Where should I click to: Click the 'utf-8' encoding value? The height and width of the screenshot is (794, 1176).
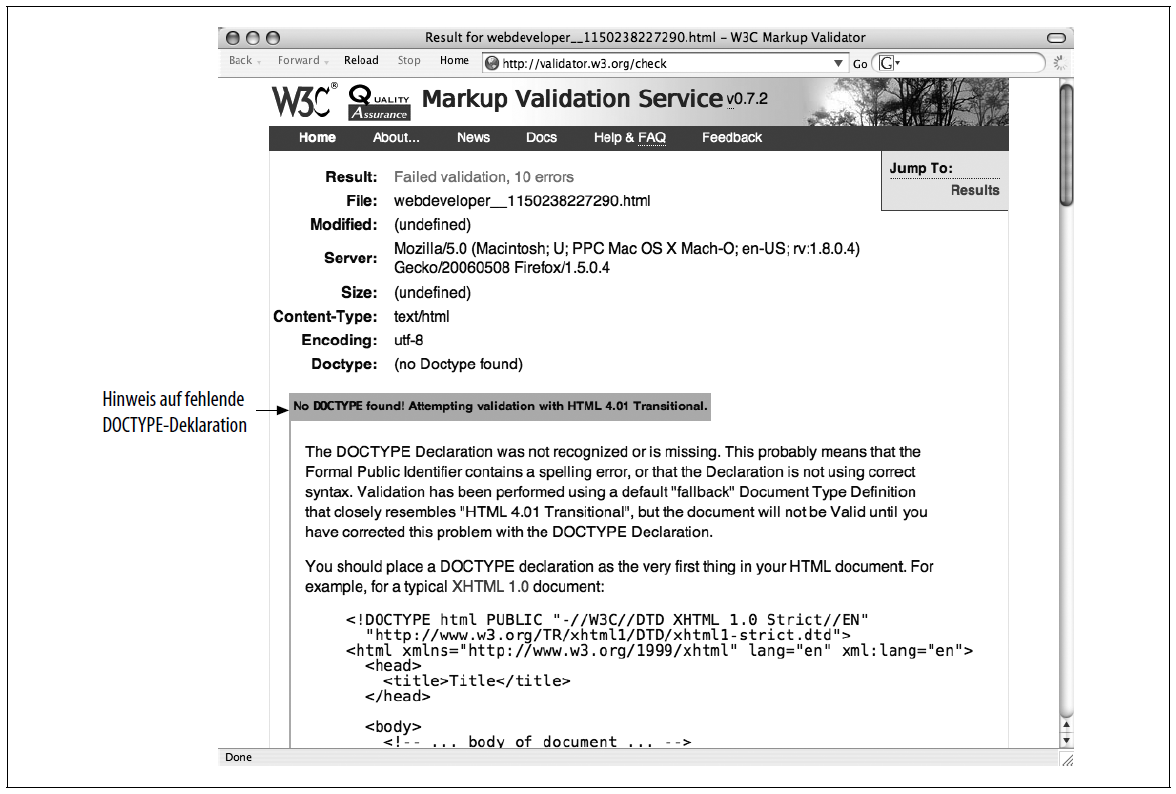[x=409, y=340]
